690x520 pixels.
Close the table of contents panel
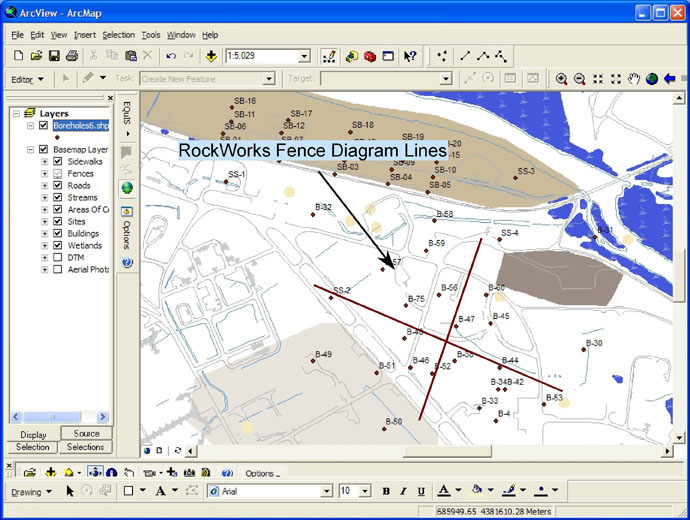tap(110, 98)
